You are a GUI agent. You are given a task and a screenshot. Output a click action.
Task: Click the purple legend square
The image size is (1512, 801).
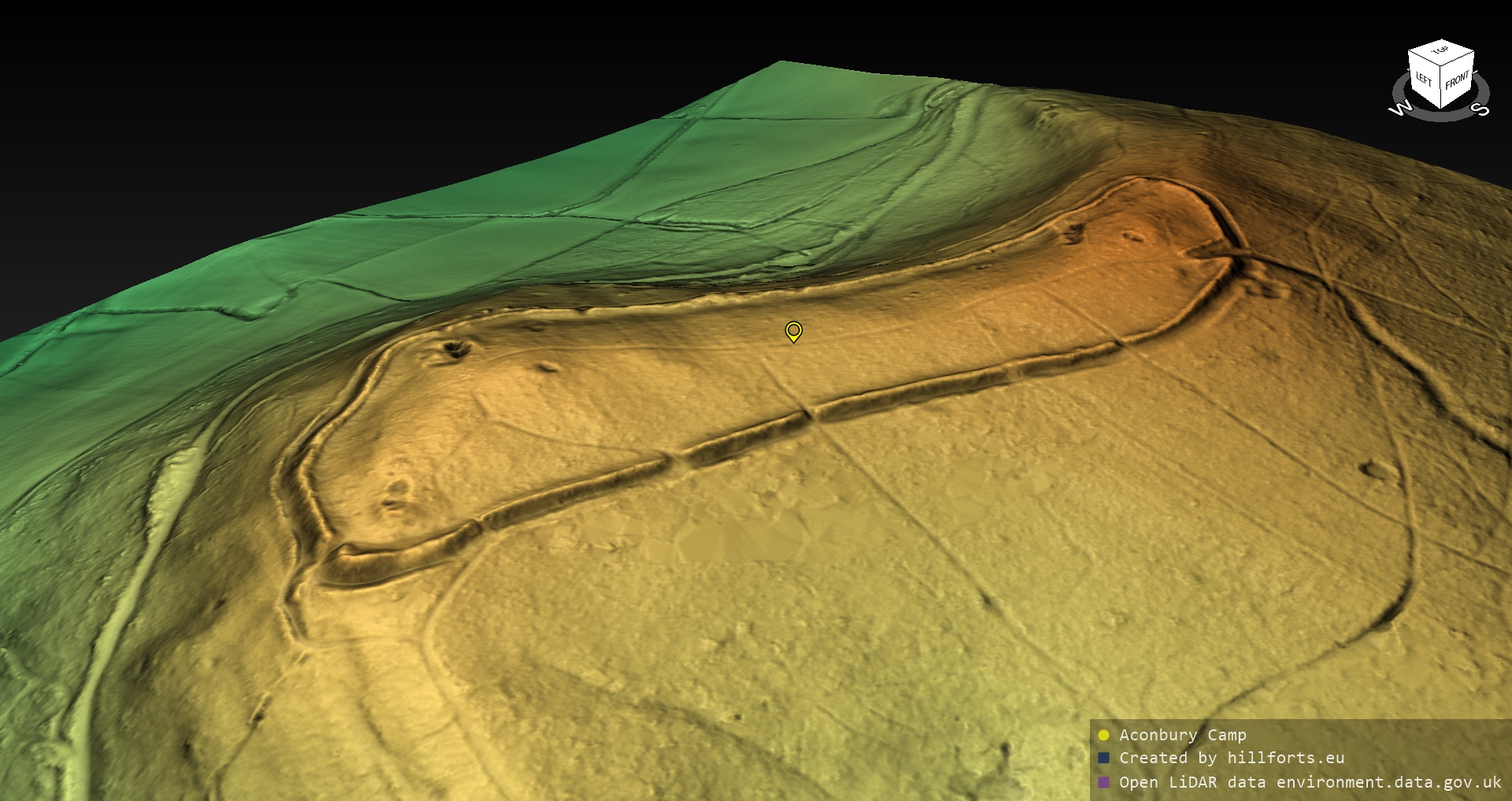(x=1103, y=782)
